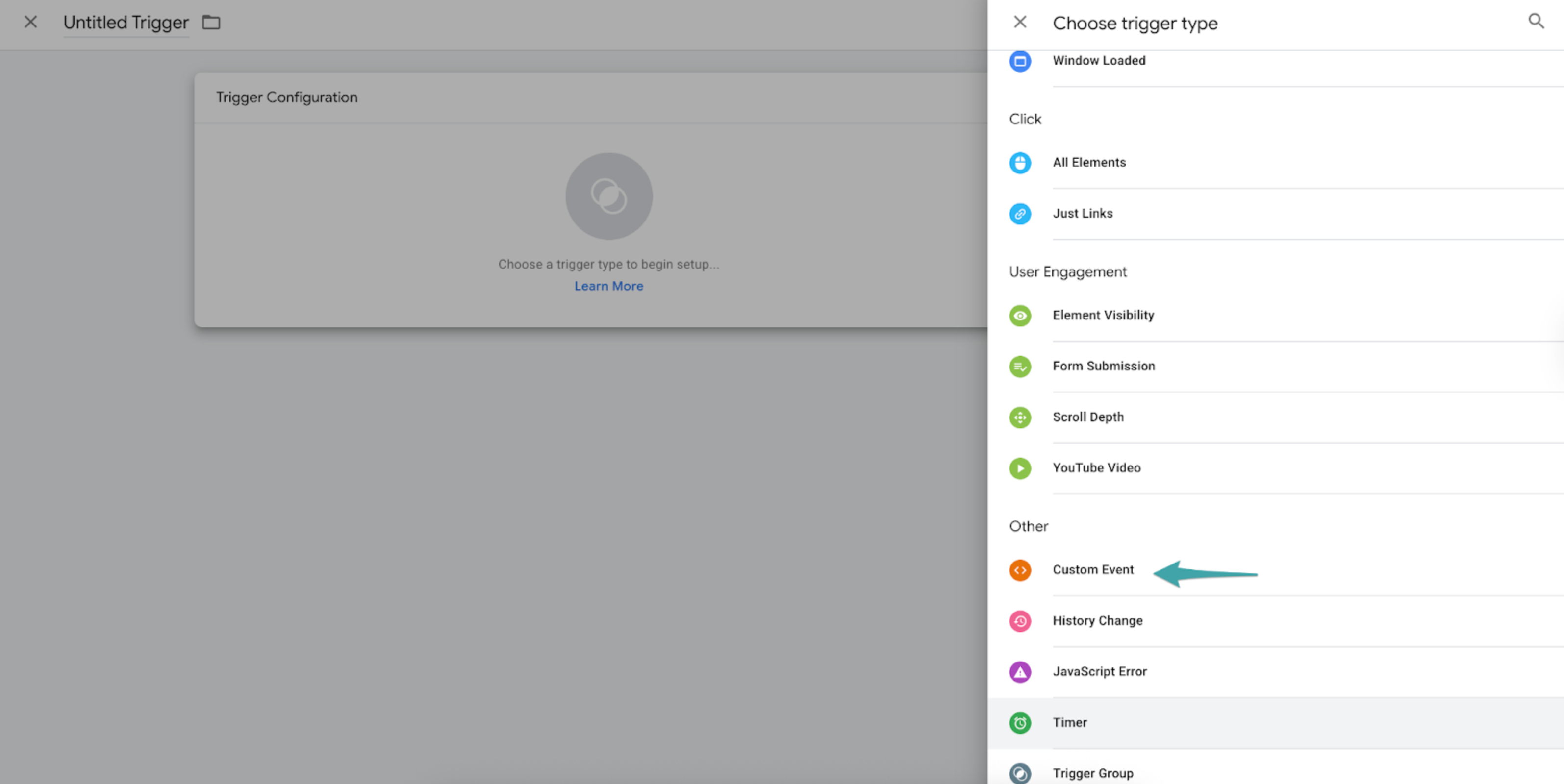Close the Untitled Trigger editor
Screen dimensions: 1564x784
tap(30, 22)
